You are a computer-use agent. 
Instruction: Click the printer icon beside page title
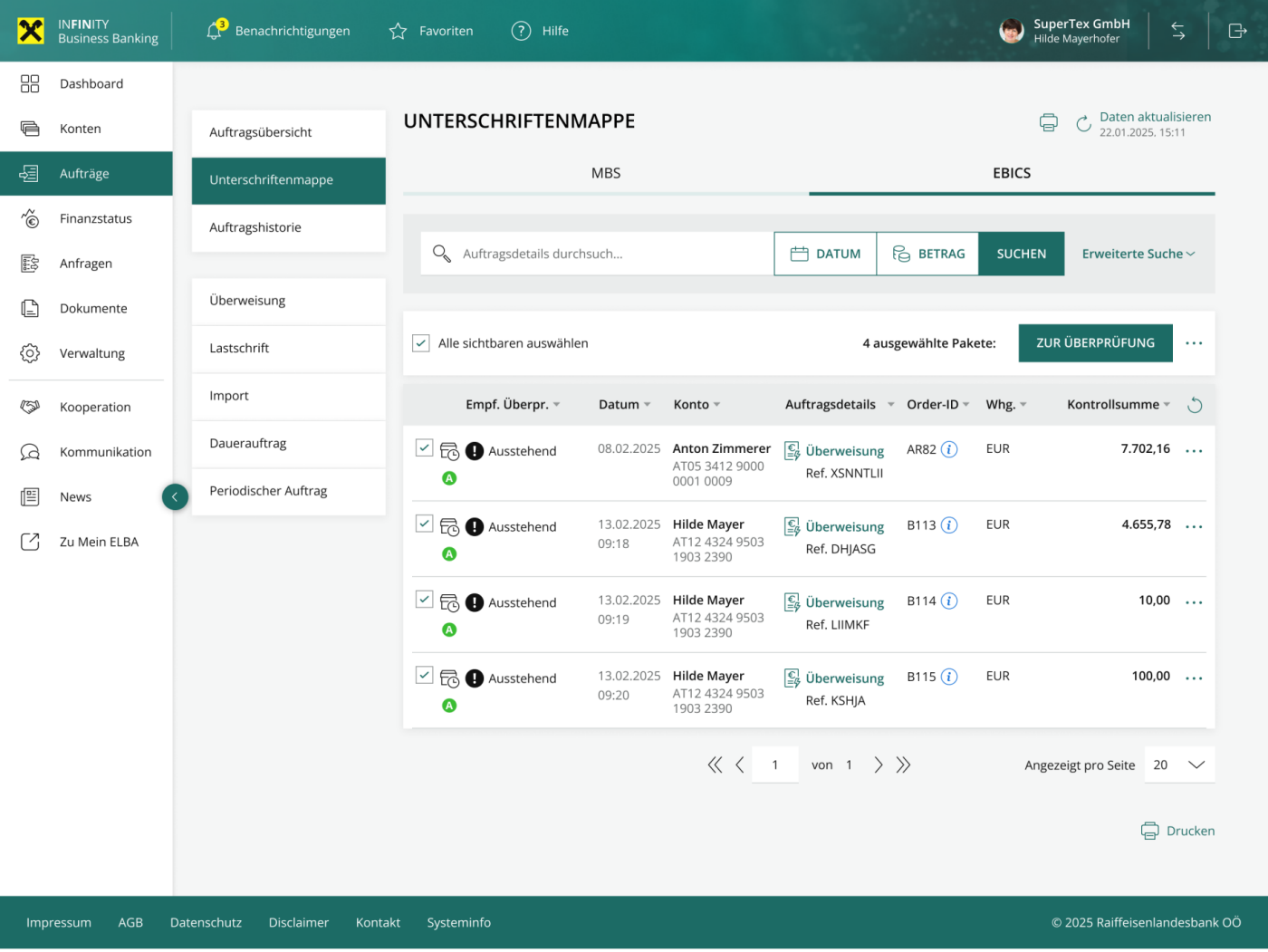1048,123
